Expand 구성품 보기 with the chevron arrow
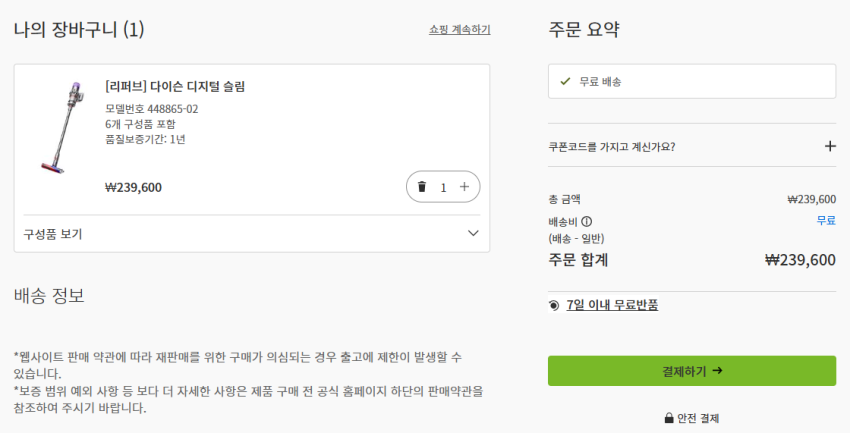The height and width of the screenshot is (433, 850). [x=474, y=233]
